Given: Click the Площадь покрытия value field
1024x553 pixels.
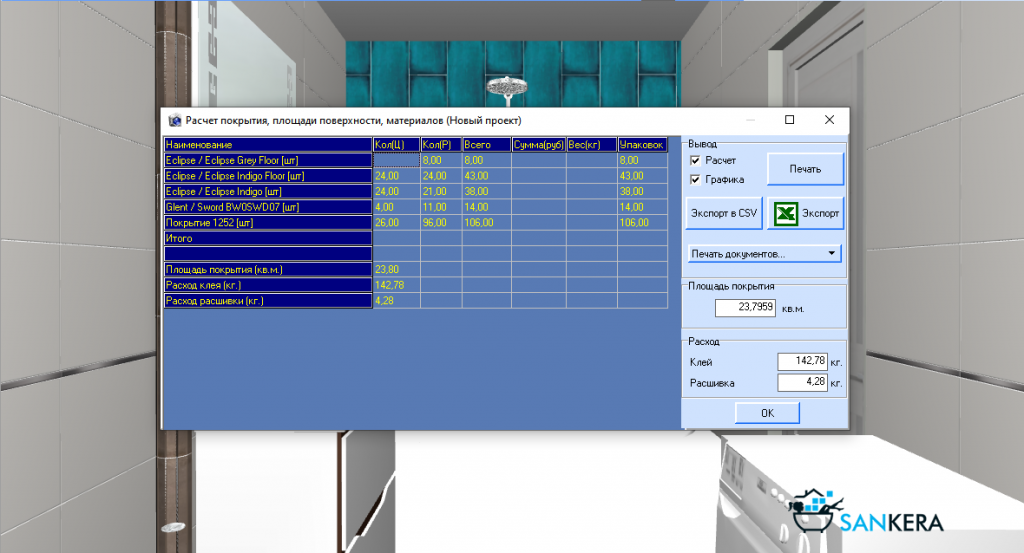Looking at the screenshot, I should (745, 308).
